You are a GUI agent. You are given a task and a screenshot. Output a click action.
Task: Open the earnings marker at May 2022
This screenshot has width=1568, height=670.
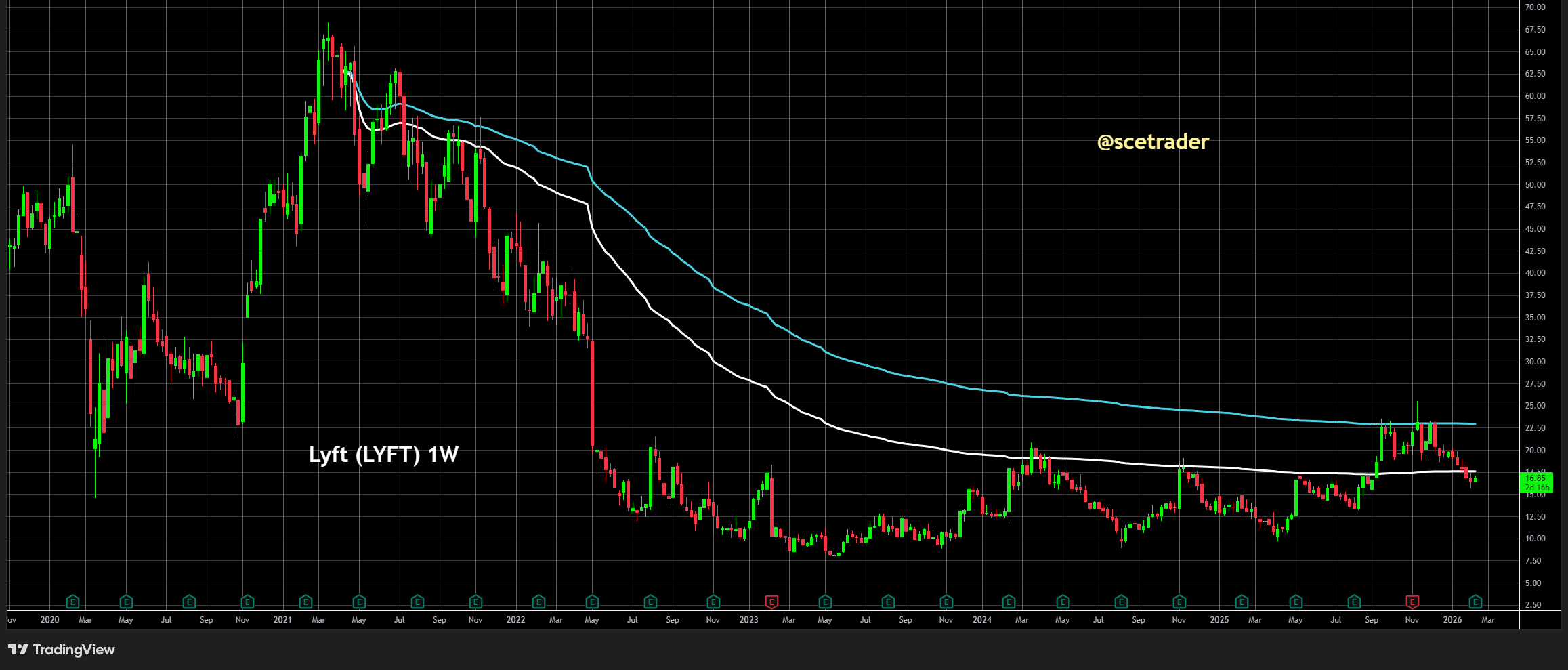592,602
